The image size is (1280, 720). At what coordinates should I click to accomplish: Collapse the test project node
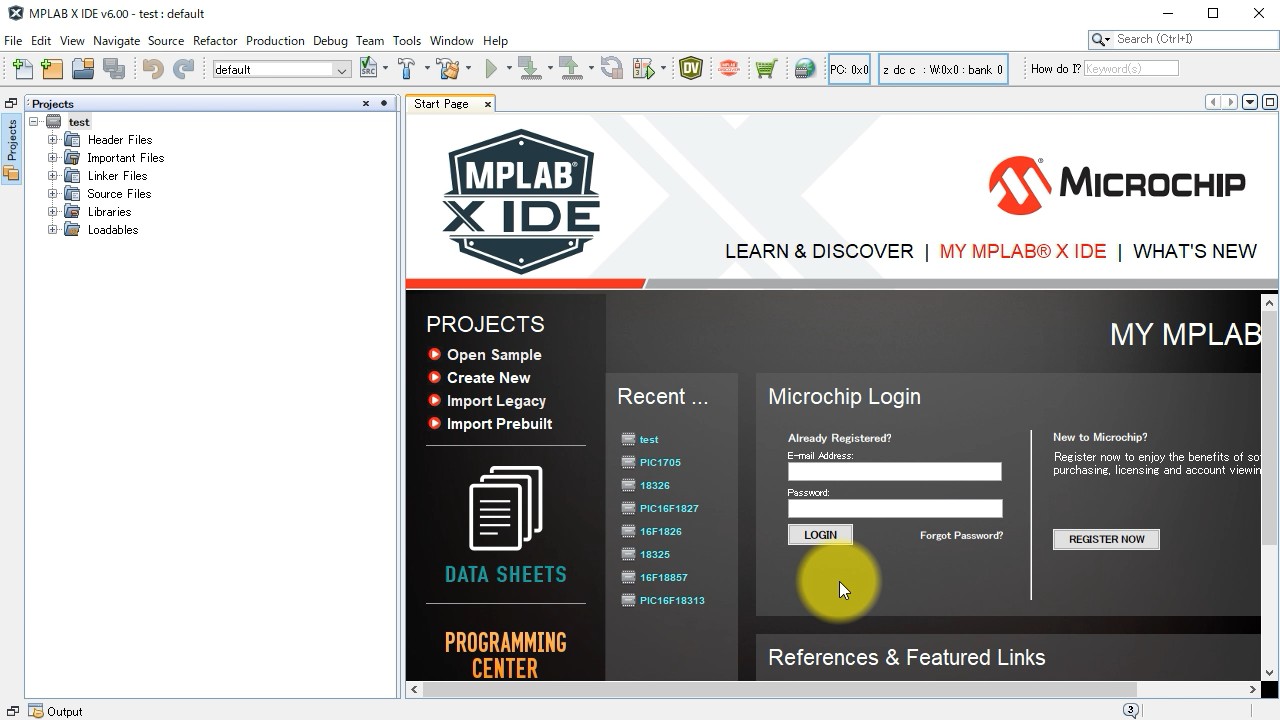click(x=34, y=122)
